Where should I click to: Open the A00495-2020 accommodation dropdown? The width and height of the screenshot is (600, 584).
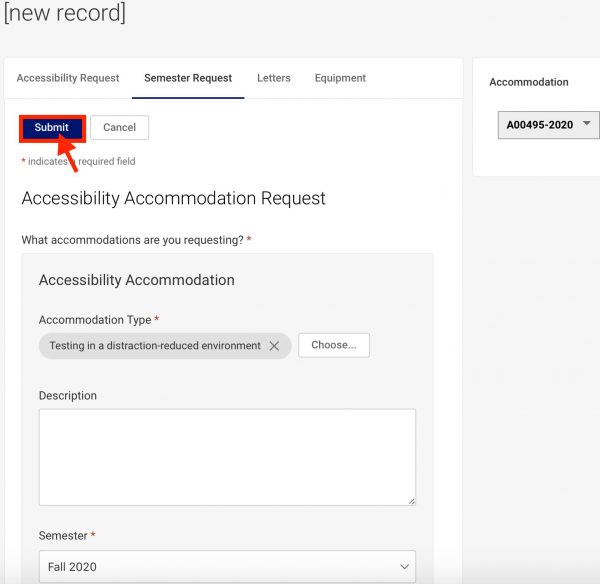click(x=548, y=125)
